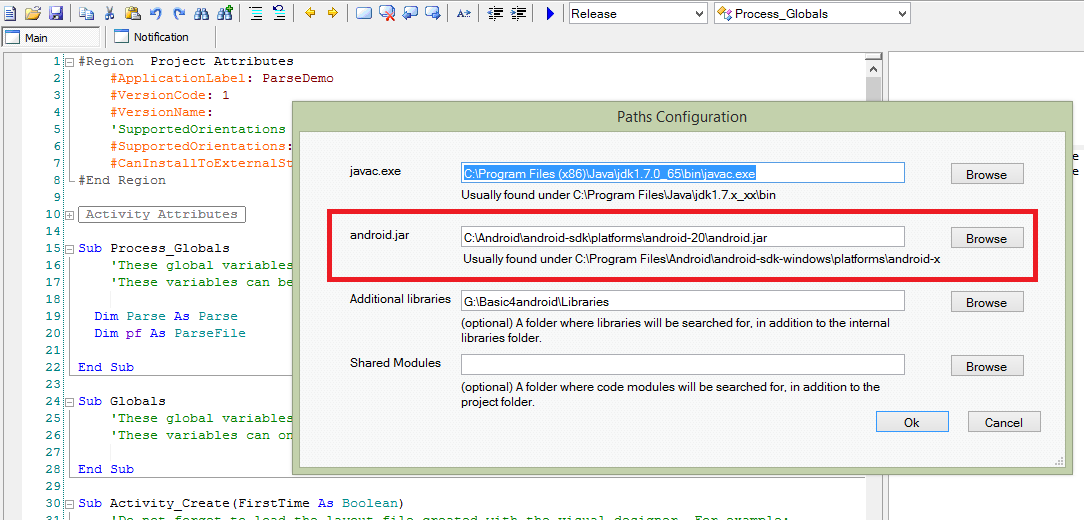Open Find with the binoculars icon
The height and width of the screenshot is (520, 1084).
coord(201,13)
